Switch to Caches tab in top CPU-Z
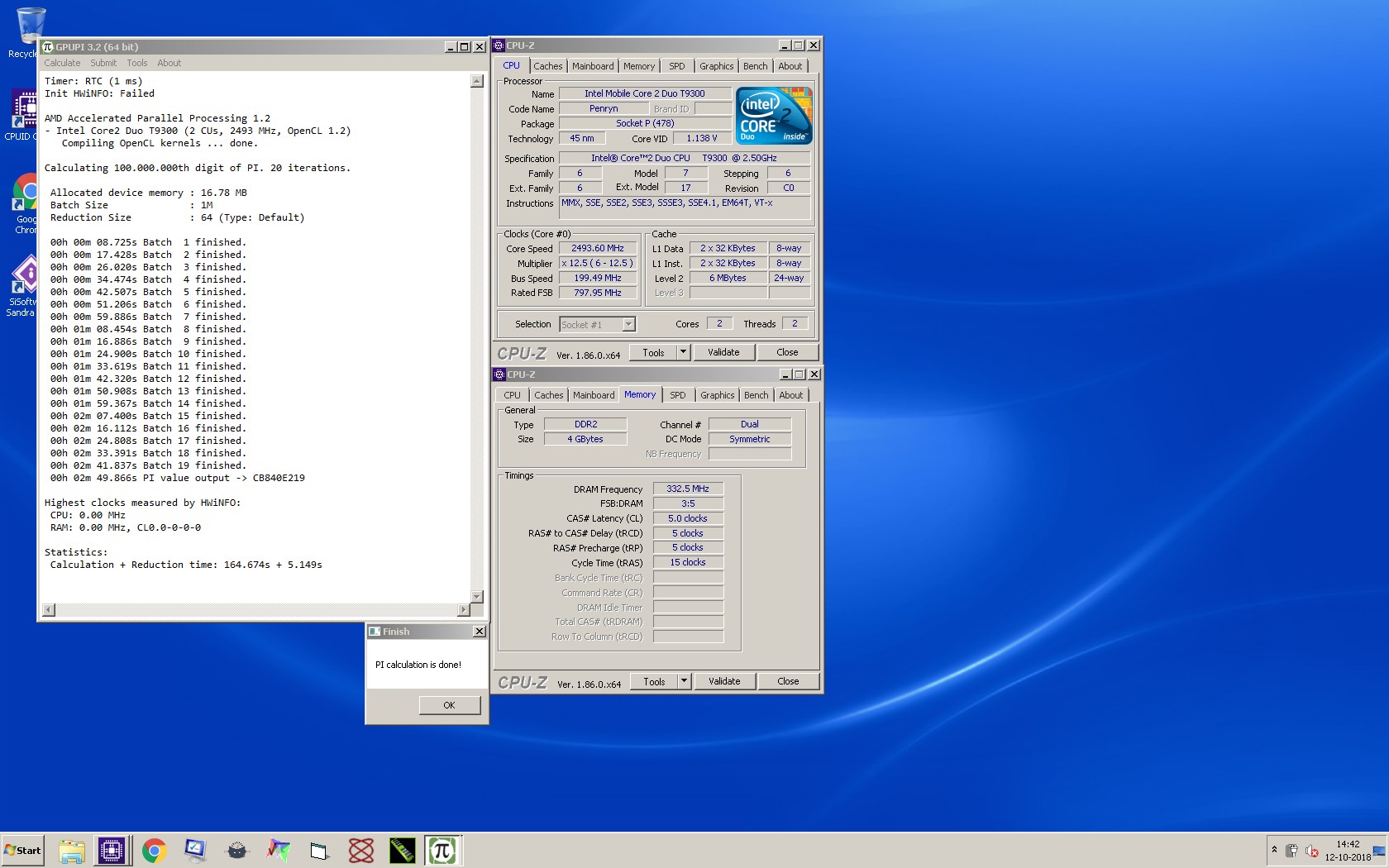Screen dimensions: 1389x868 547,66
